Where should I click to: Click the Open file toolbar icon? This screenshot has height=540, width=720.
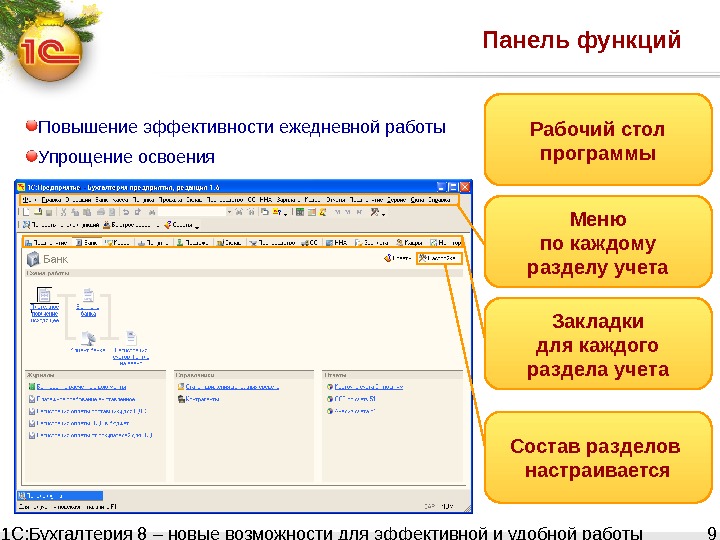tap(38, 212)
